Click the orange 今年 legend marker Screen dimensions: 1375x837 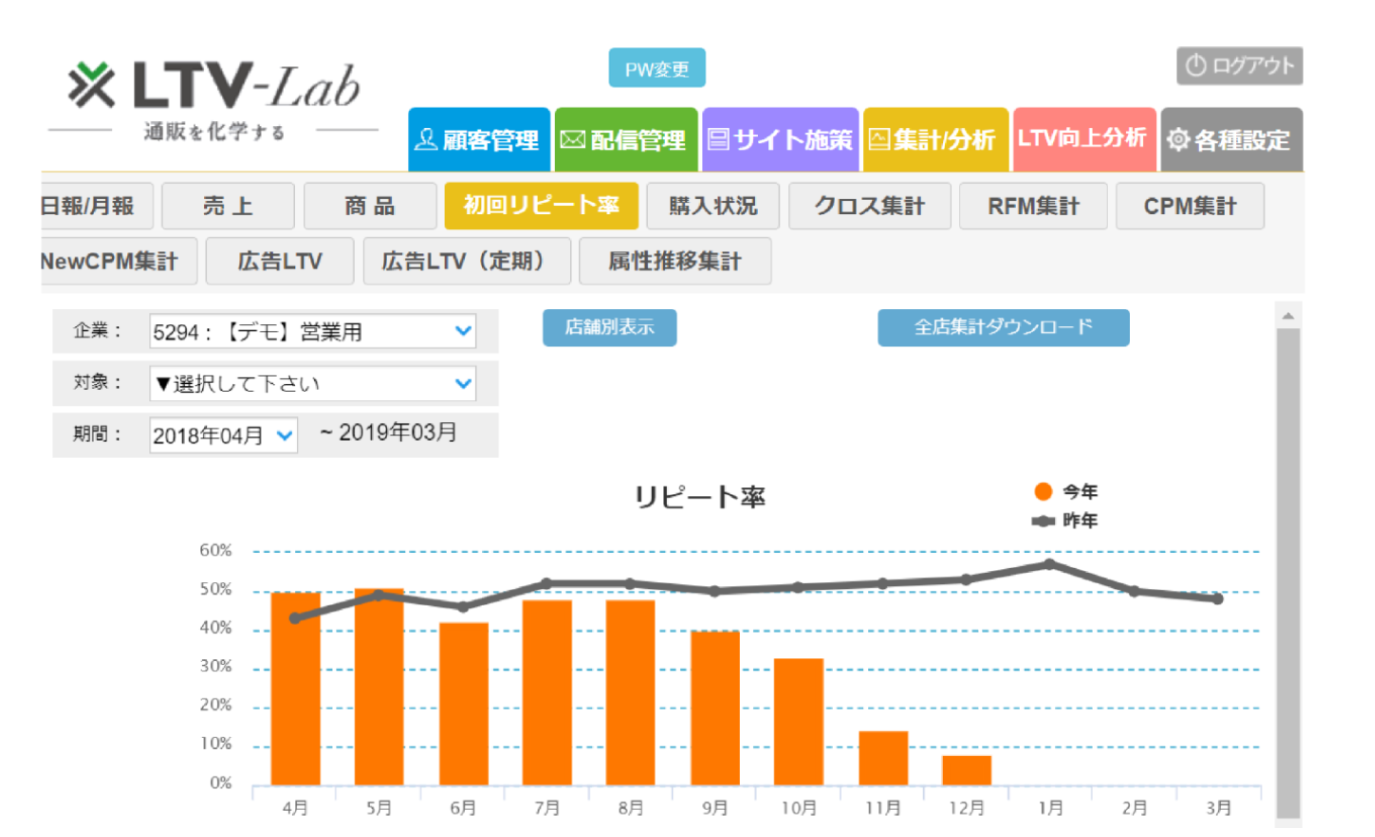pyautogui.click(x=1044, y=492)
